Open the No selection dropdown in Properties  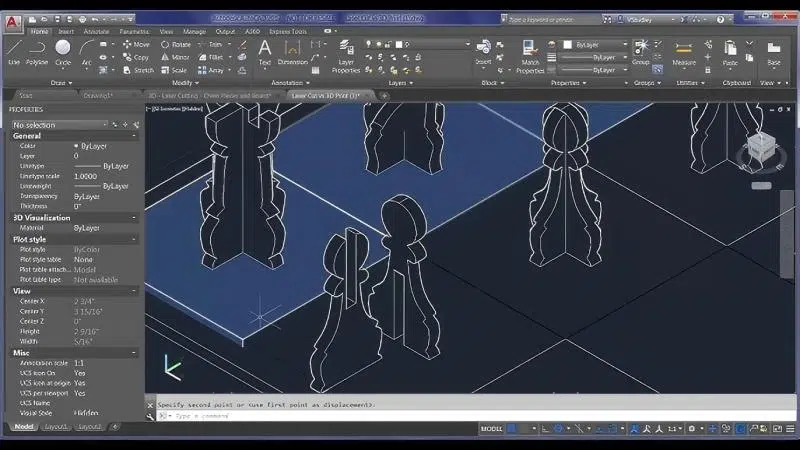tap(60, 124)
